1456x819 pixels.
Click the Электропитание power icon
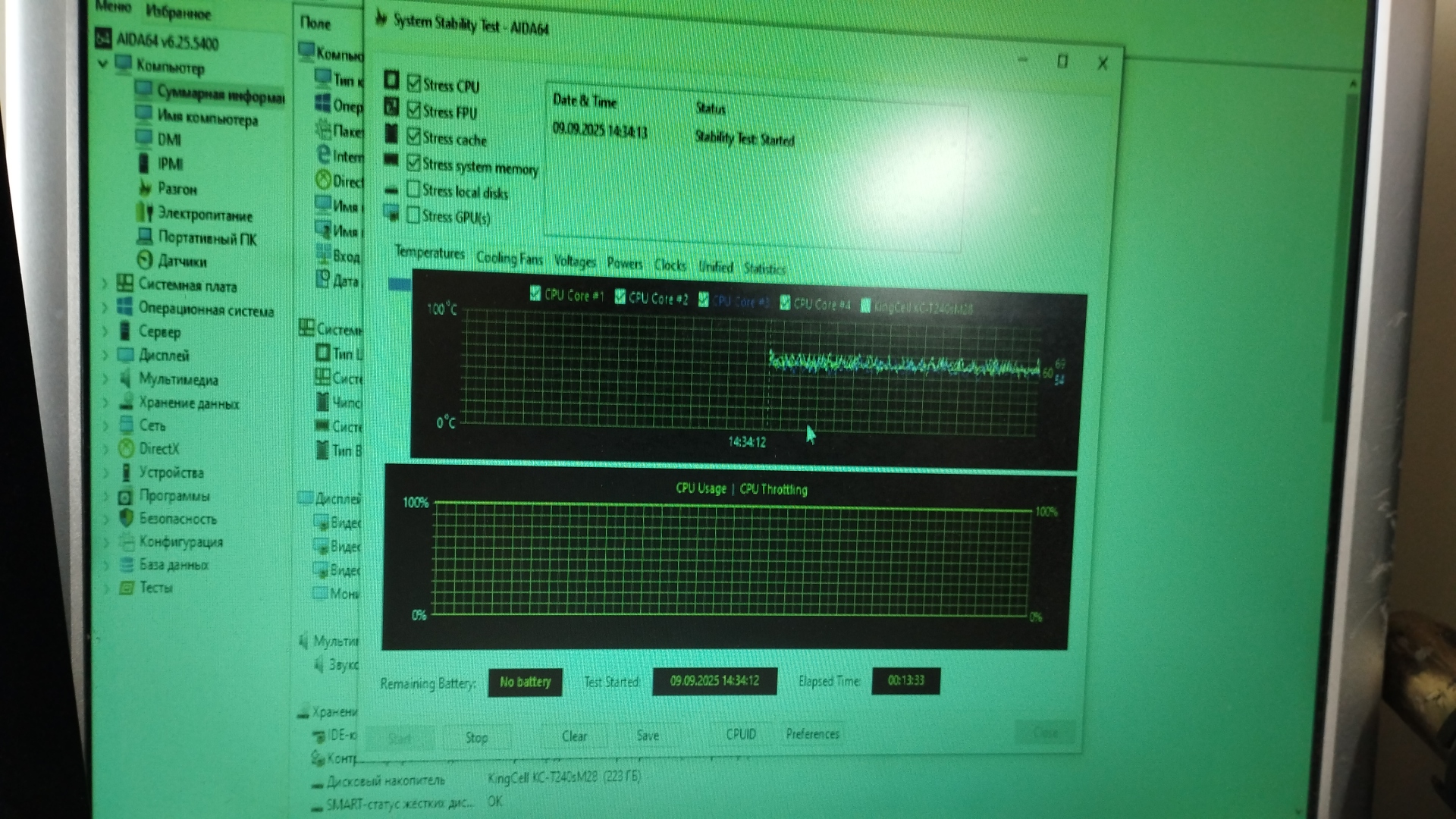pyautogui.click(x=144, y=213)
